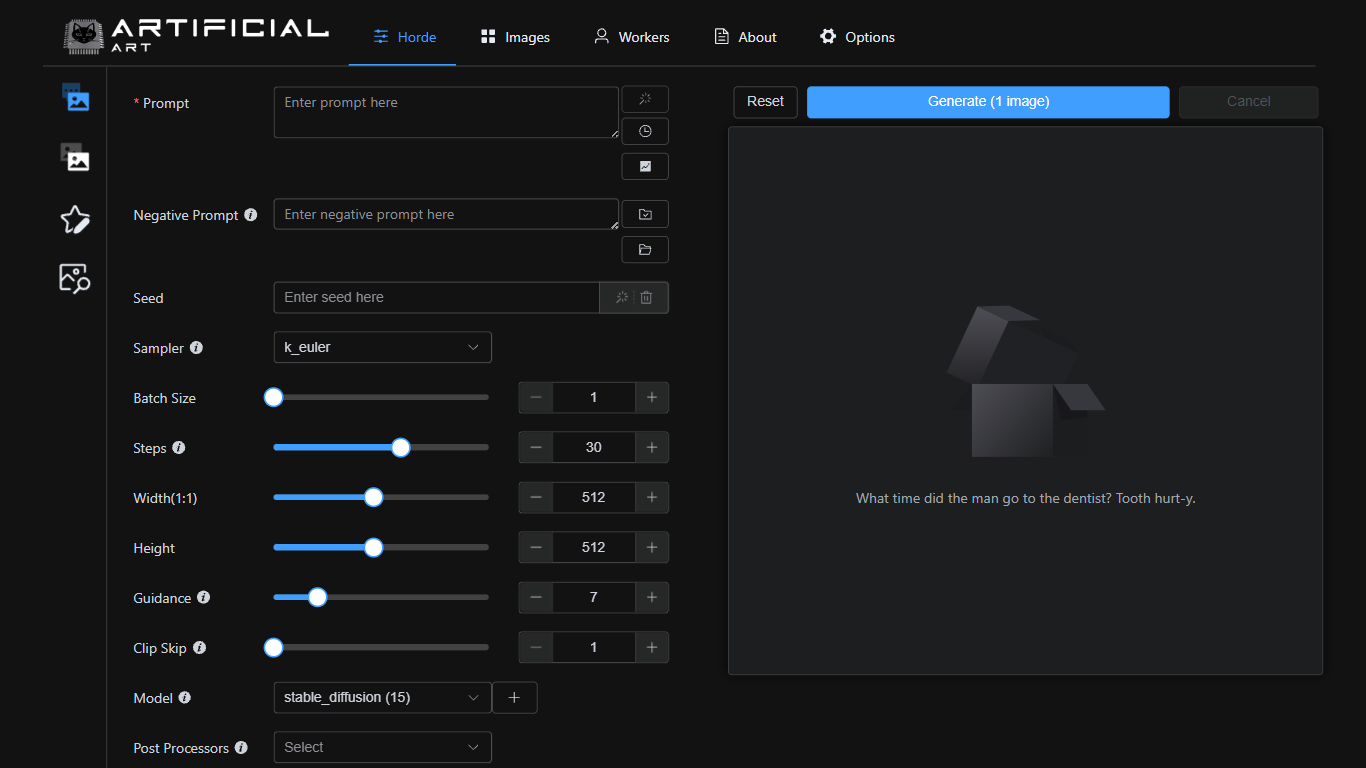Open the star-with-pencil rating sidebar icon
This screenshot has width=1366, height=768.
tap(75, 220)
